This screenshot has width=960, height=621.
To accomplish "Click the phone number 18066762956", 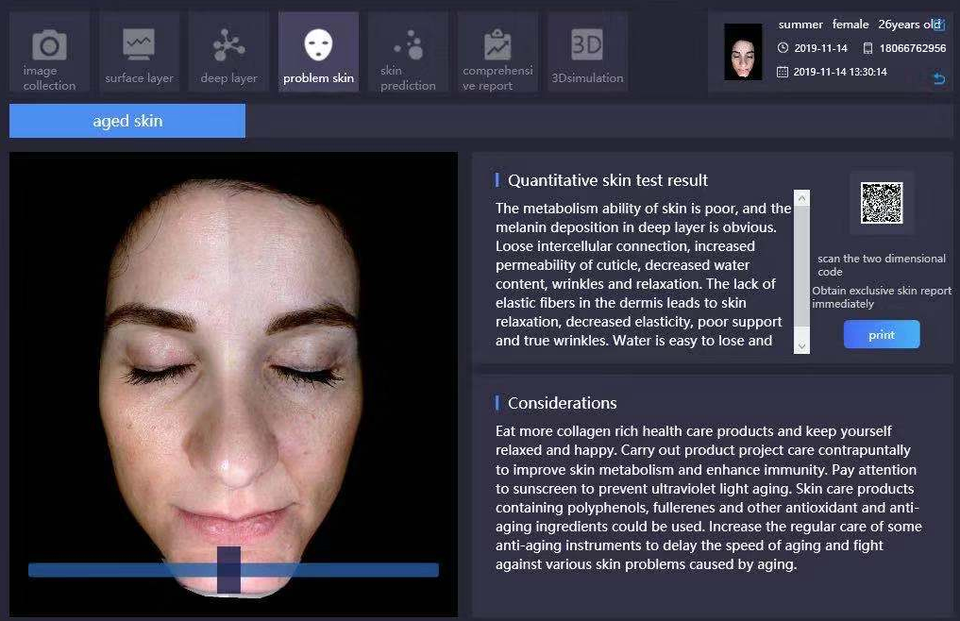I will (913, 48).
